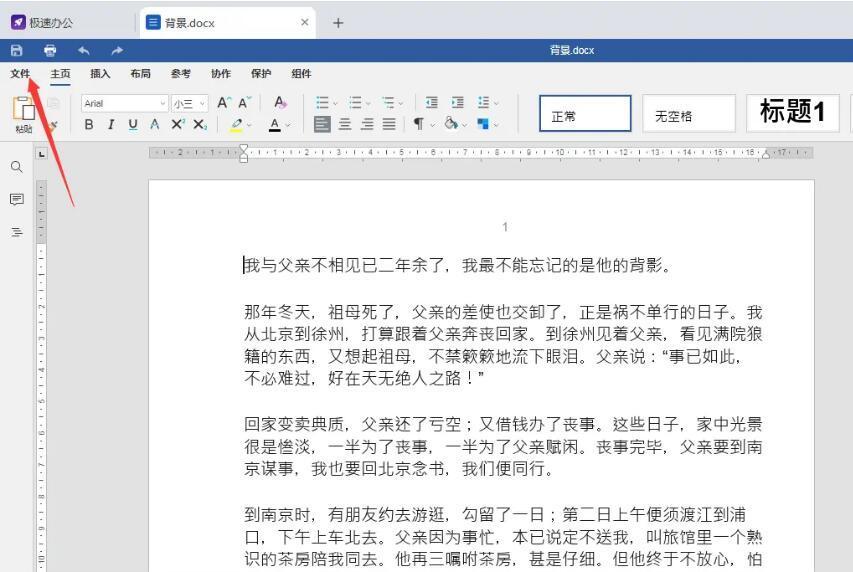The height and width of the screenshot is (572, 853).
Task: Click the Save icon in the title bar
Action: [16, 51]
